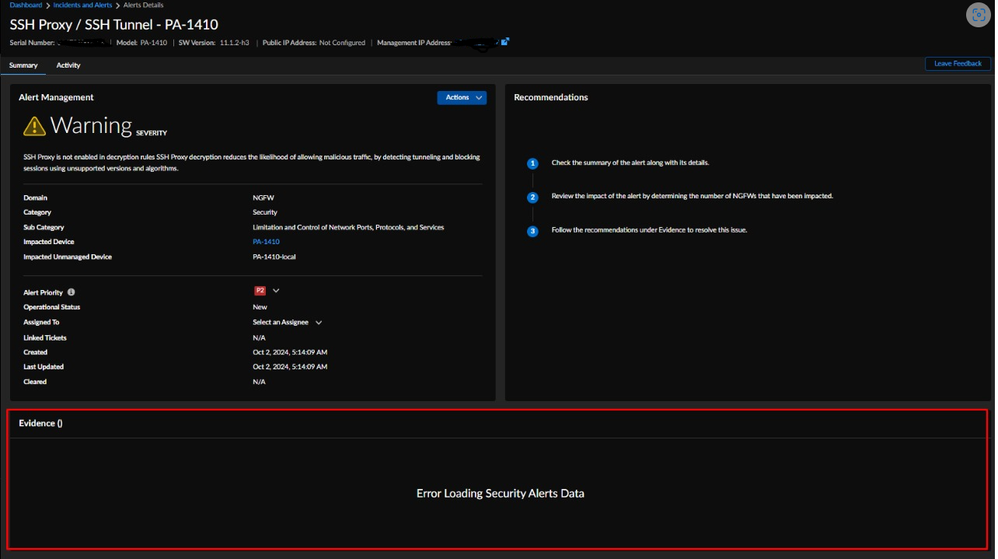Switch to the Activity tab
Screen dimensions: 998x559
pos(68,65)
